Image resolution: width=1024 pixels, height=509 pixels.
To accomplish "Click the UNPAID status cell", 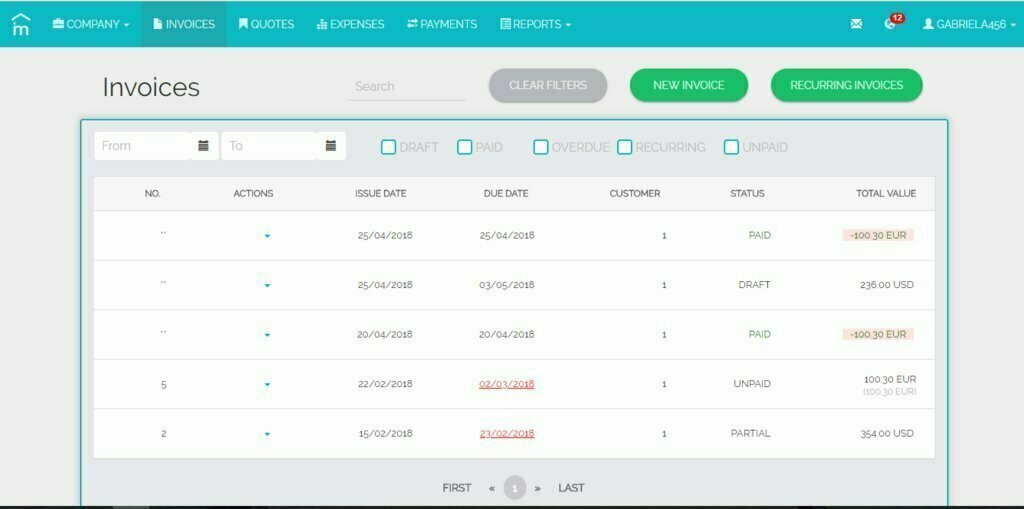I will click(x=752, y=384).
